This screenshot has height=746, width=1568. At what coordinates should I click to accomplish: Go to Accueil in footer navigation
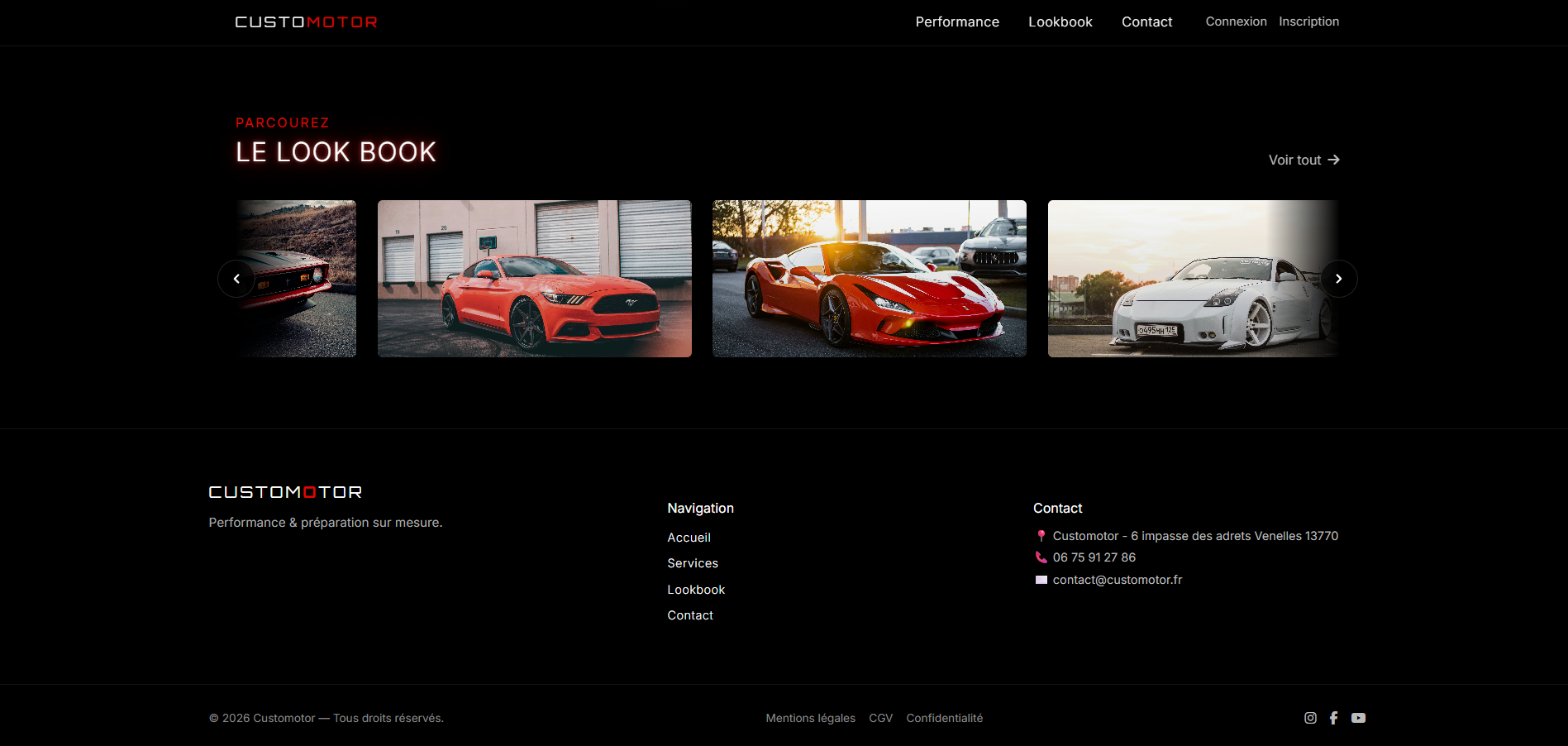tap(689, 538)
